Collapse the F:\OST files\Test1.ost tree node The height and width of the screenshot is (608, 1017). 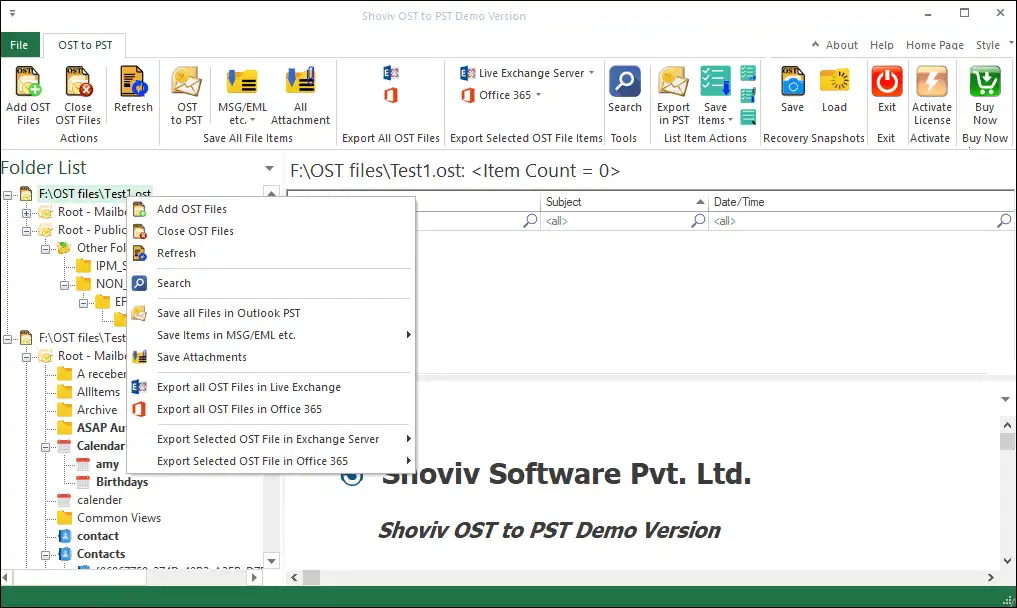pos(7,195)
